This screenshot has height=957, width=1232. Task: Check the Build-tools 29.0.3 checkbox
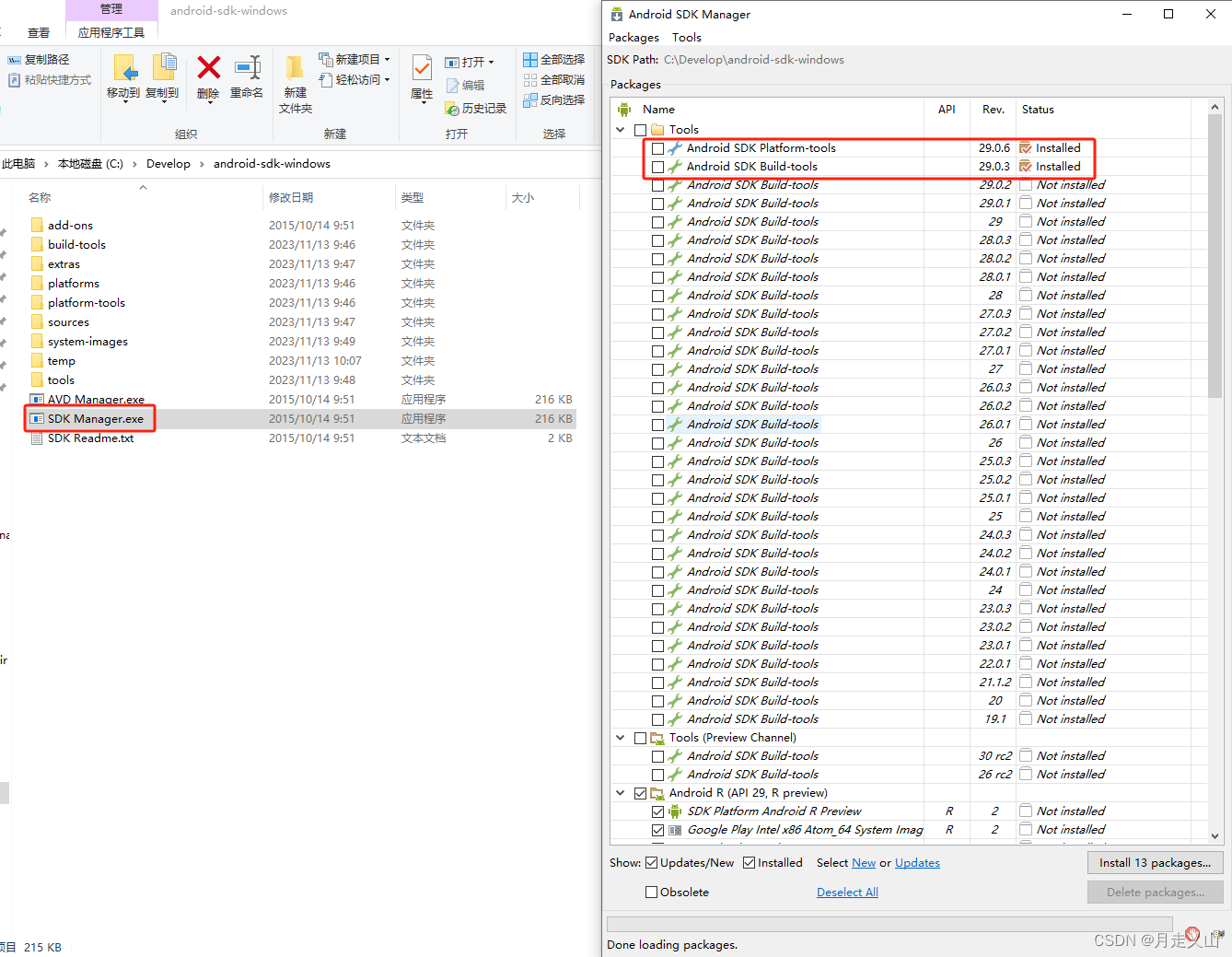657,167
